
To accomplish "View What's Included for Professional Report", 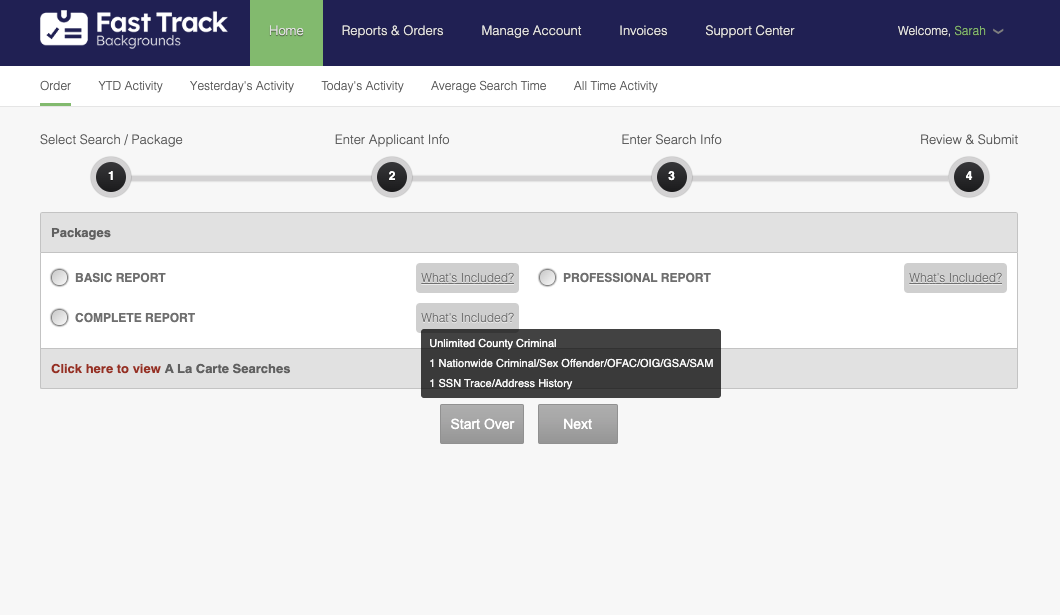I will pyautogui.click(x=955, y=278).
